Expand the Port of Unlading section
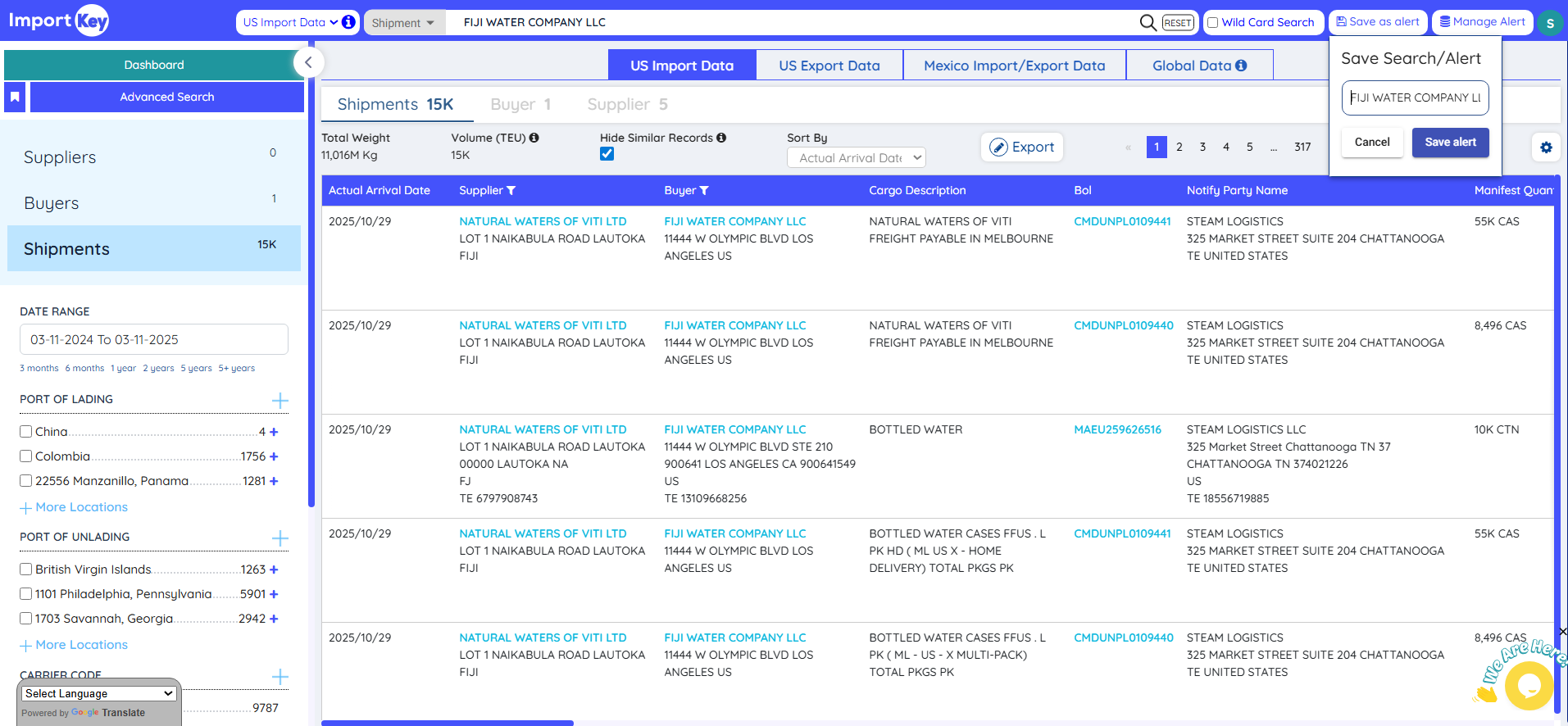 pyautogui.click(x=280, y=538)
